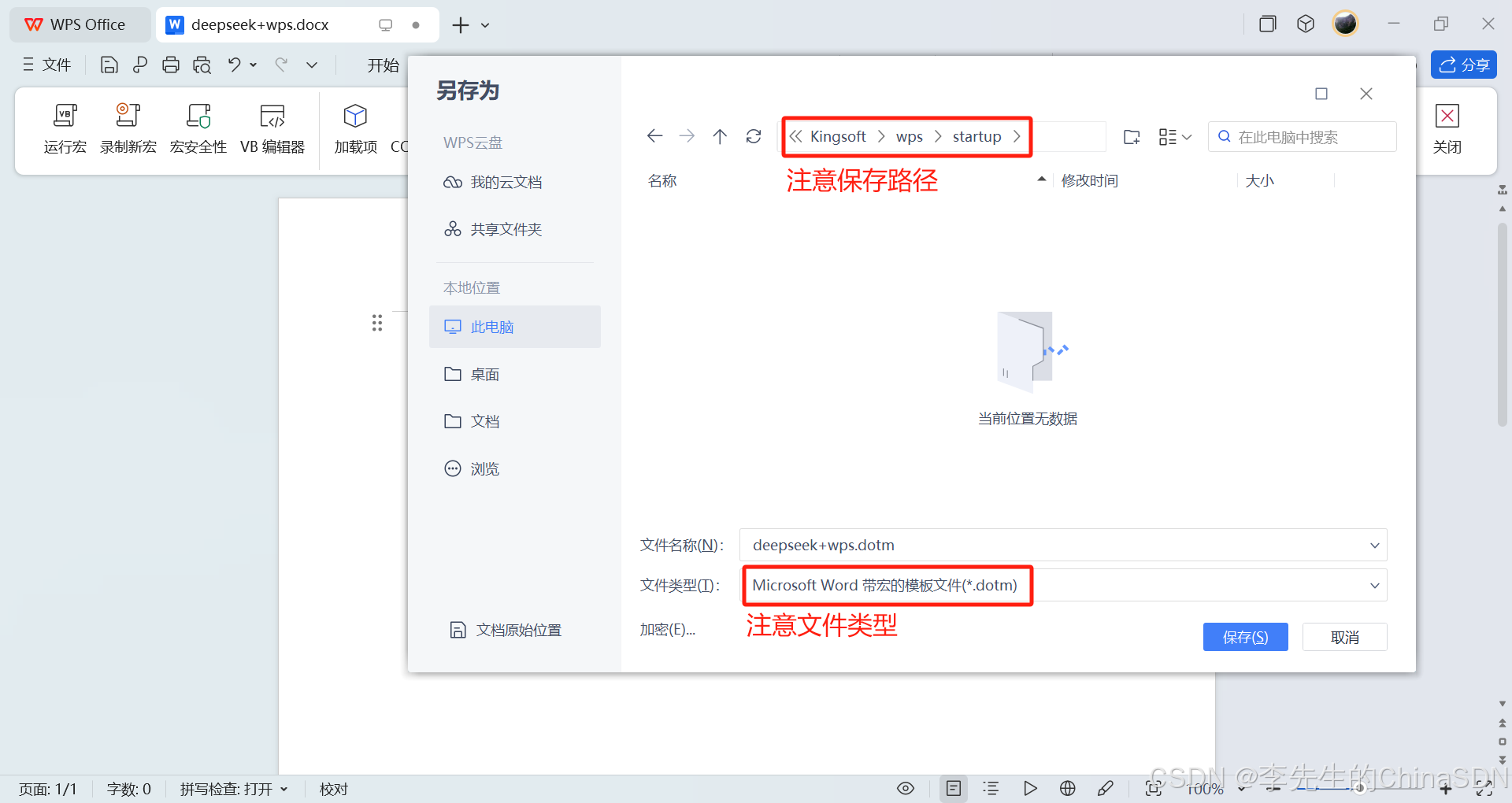Open the view mode dropdown in dialog
Image resolution: width=1512 pixels, height=803 pixels.
tap(1175, 137)
